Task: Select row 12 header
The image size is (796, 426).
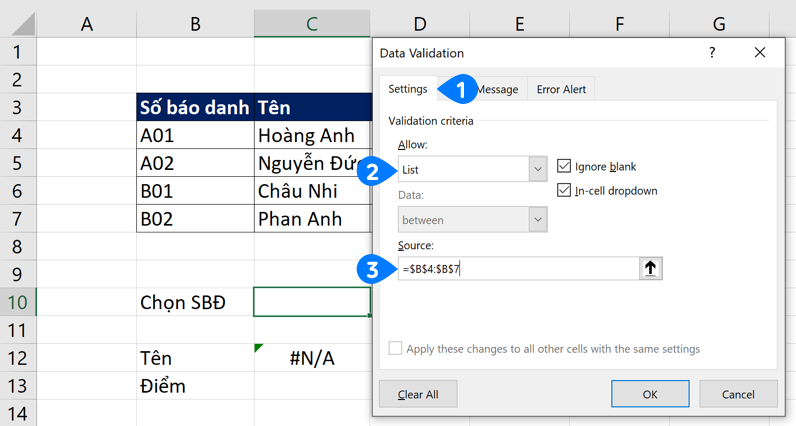Action: point(18,358)
